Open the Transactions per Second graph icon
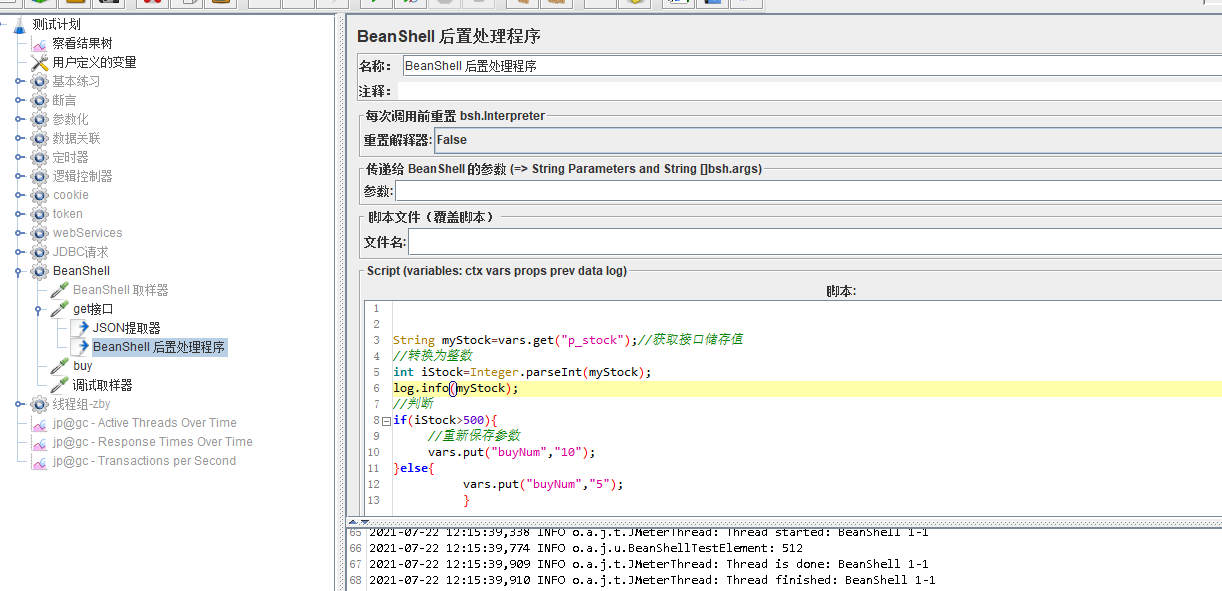The height and width of the screenshot is (591, 1222). tap(39, 461)
